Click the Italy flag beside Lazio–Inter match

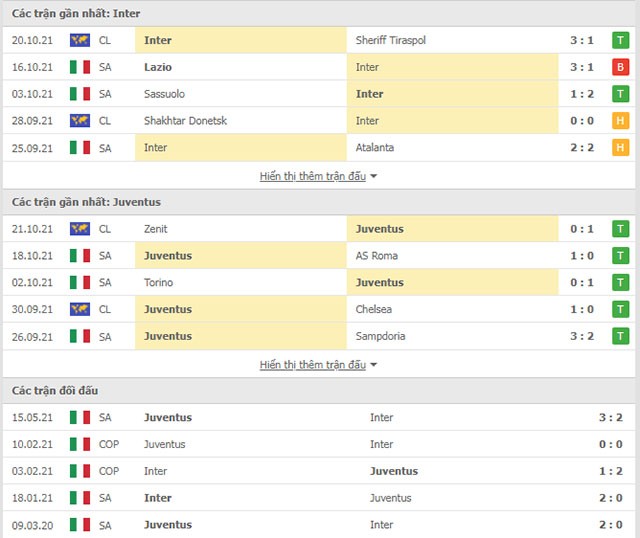click(79, 67)
